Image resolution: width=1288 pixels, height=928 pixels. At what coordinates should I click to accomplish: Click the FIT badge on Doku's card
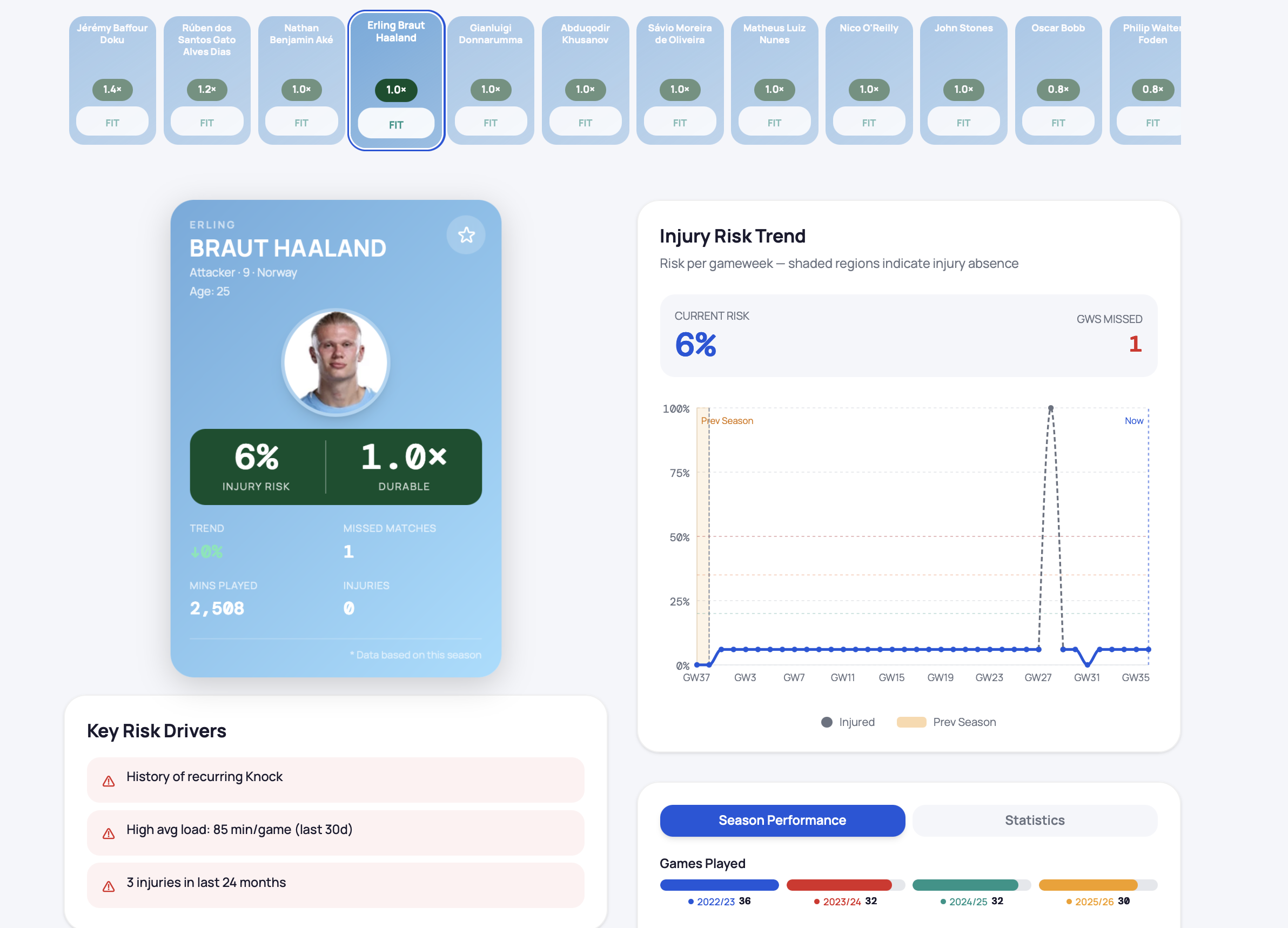click(112, 122)
